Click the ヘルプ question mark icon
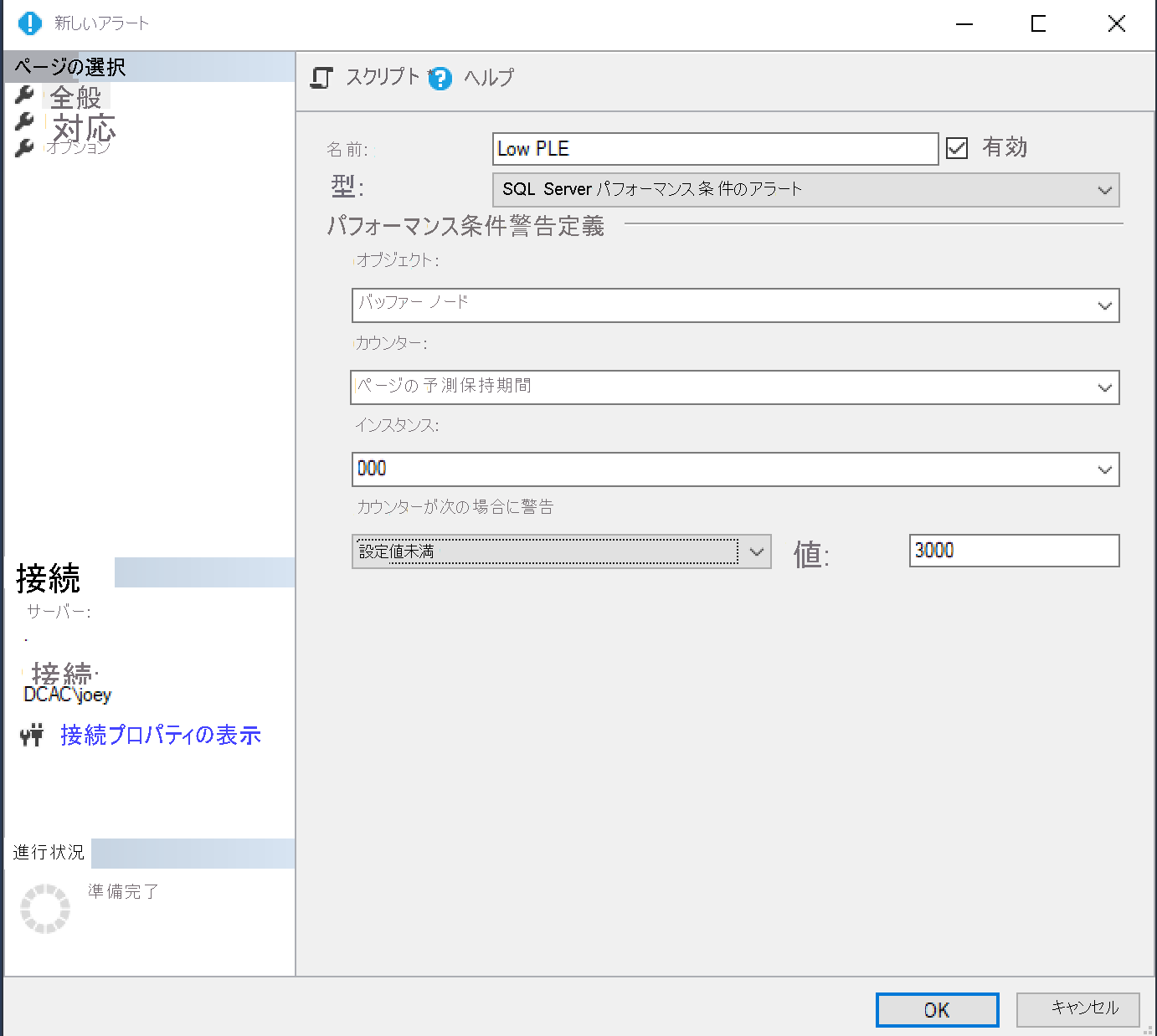The width and height of the screenshot is (1157, 1036). click(440, 79)
